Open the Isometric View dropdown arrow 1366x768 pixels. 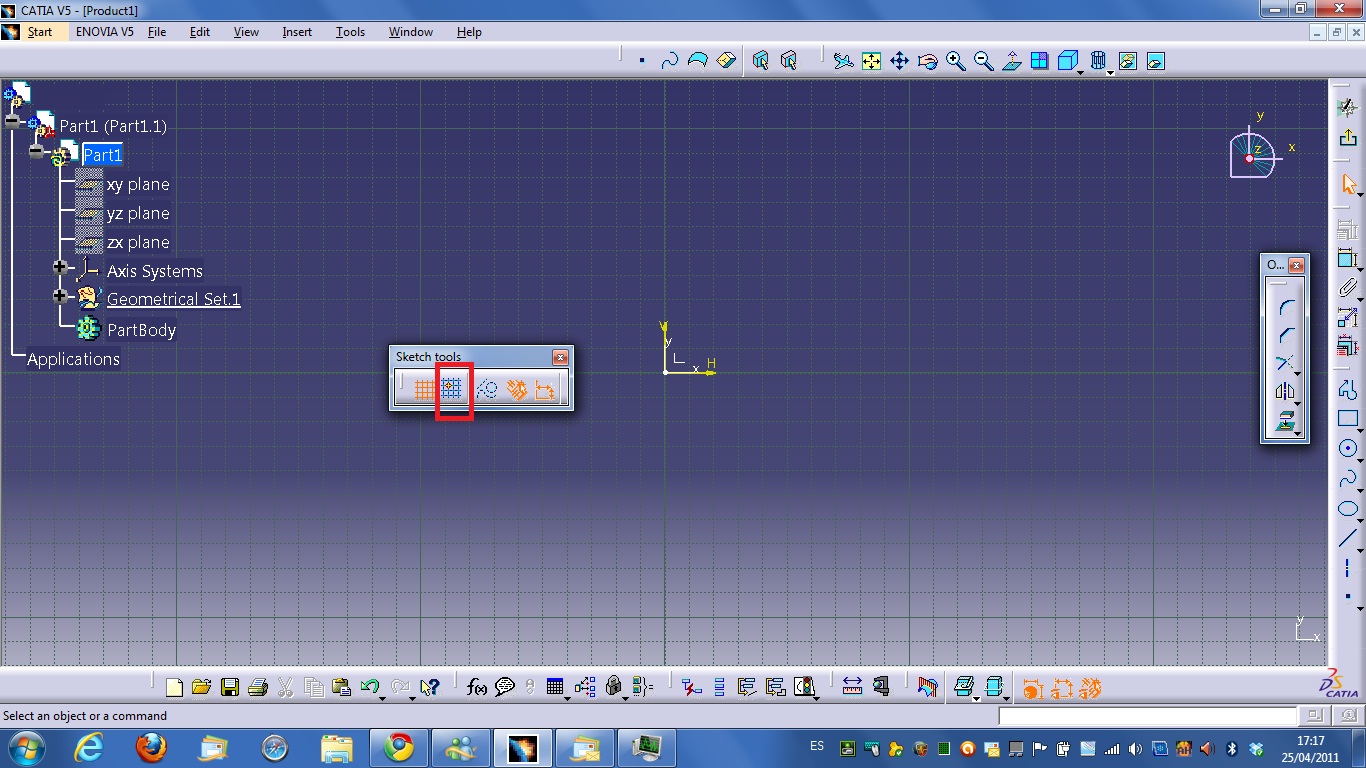pos(1082,72)
